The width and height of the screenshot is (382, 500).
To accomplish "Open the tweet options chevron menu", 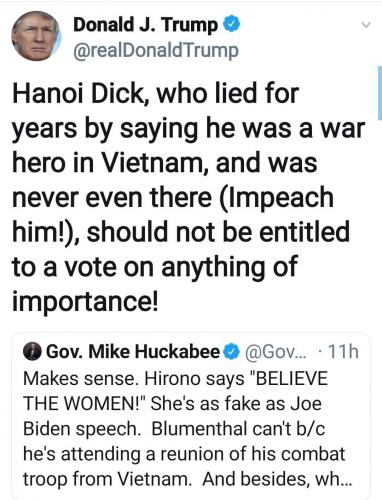I will pos(366,25).
